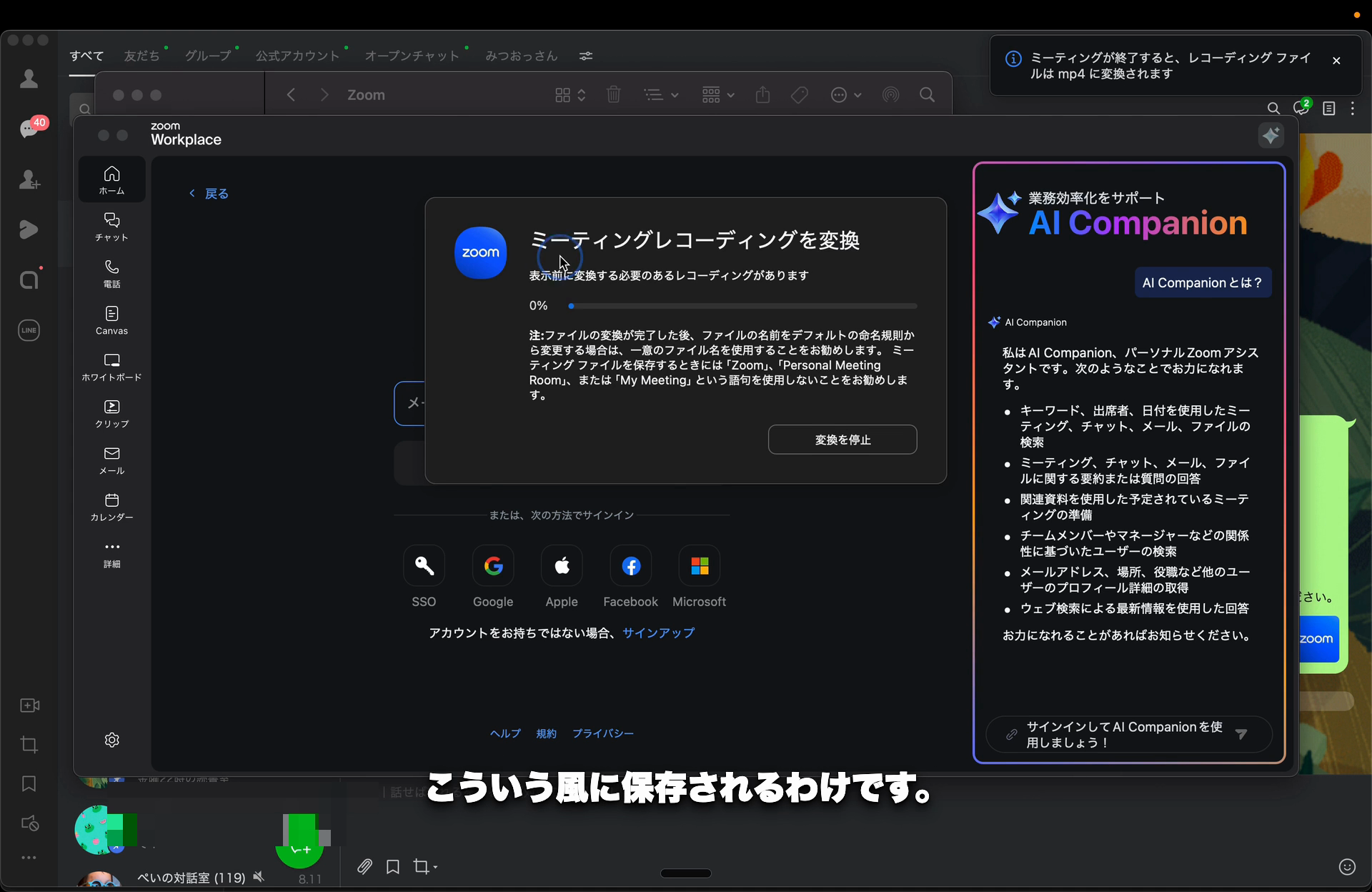The width and height of the screenshot is (1372, 892).
Task: Select the オープンチャット tab in LINE
Action: (x=412, y=56)
